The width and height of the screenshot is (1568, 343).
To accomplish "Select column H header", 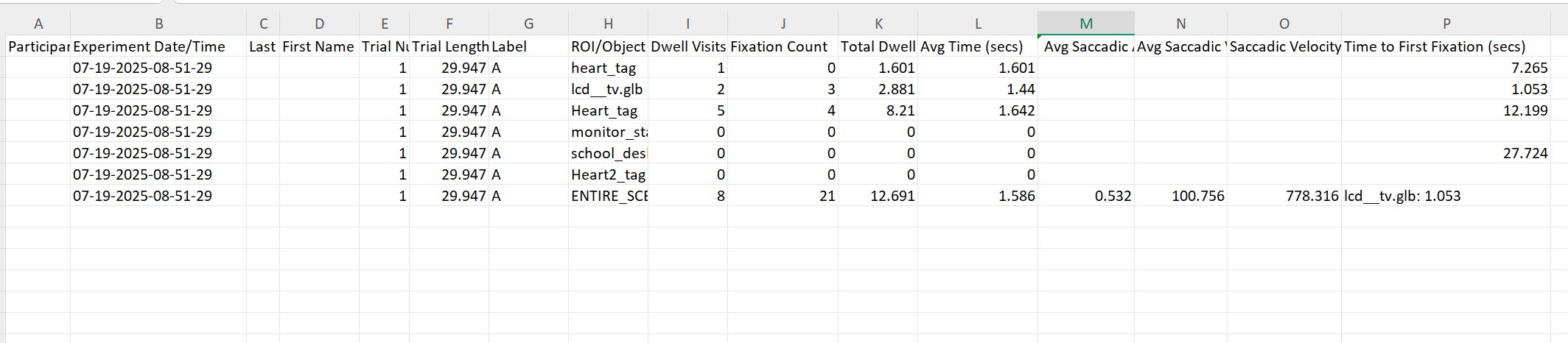I will (x=608, y=24).
